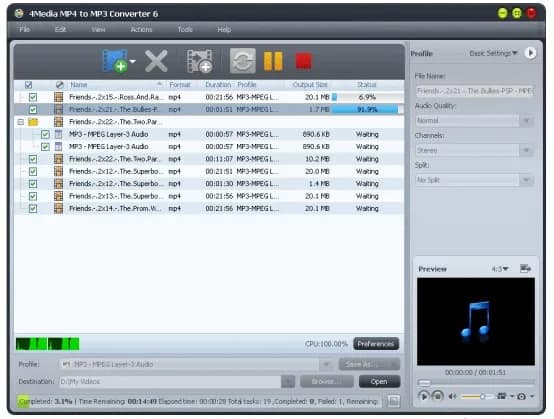Click the log icon in status bar
This screenshot has width=554, height=419.
click(x=393, y=401)
